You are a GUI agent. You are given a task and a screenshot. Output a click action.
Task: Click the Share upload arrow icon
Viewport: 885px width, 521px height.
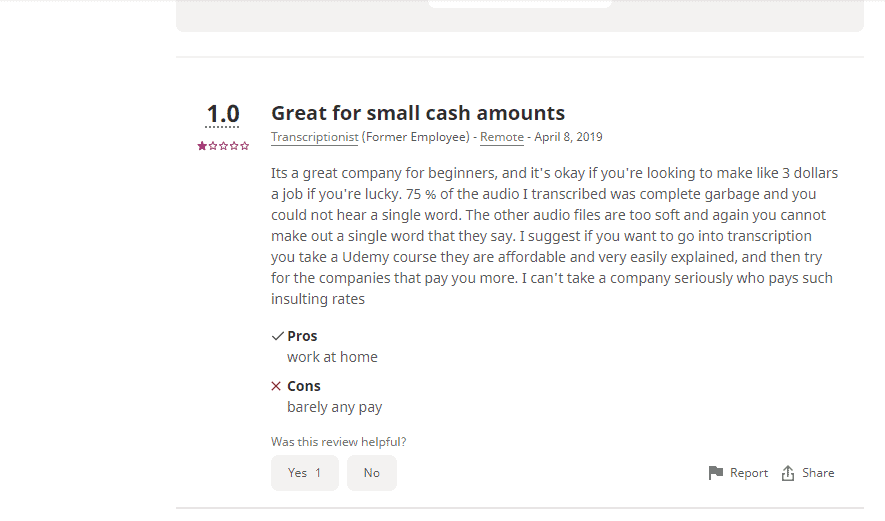point(788,473)
